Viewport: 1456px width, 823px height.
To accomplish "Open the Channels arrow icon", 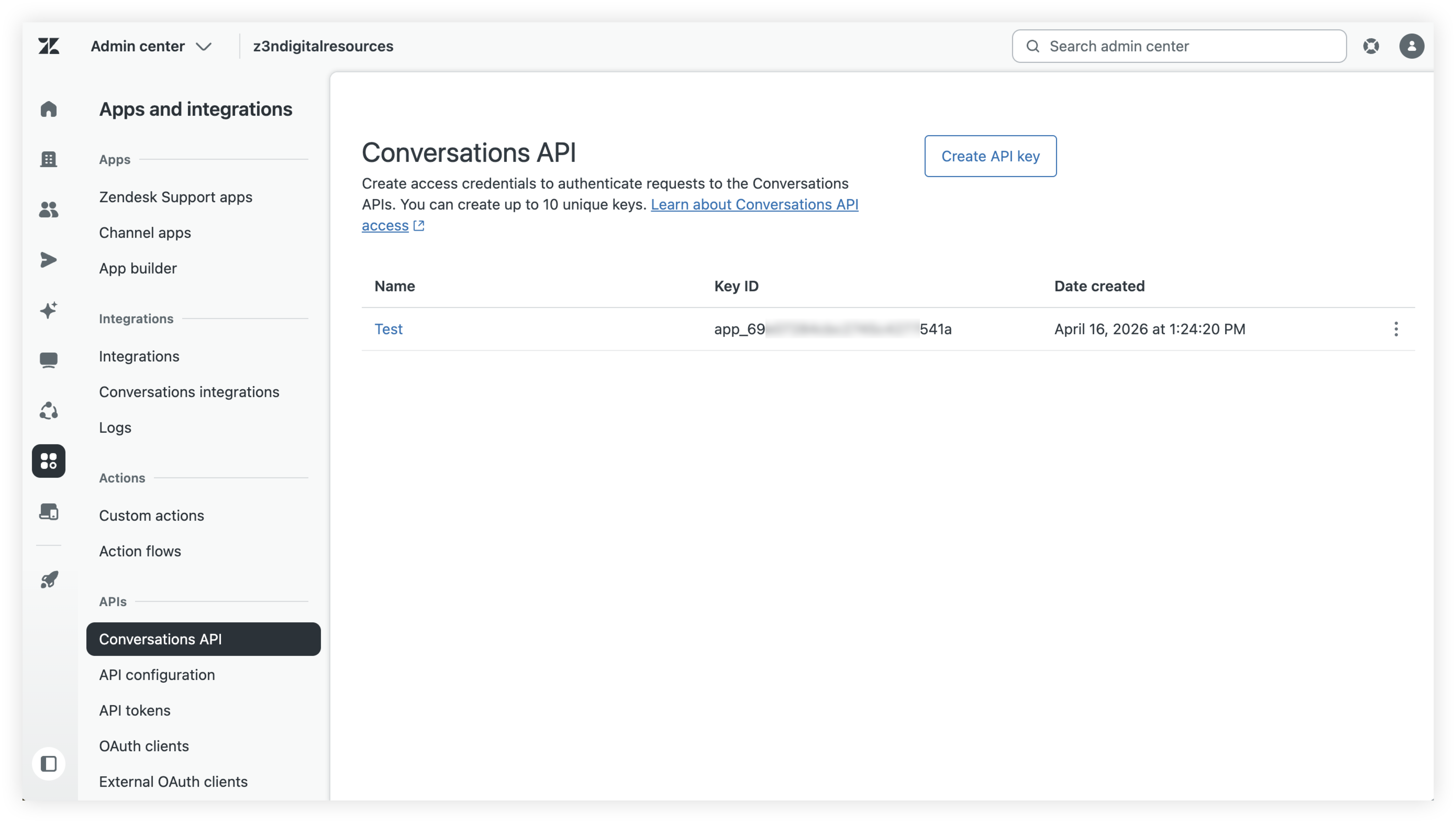I will [49, 260].
